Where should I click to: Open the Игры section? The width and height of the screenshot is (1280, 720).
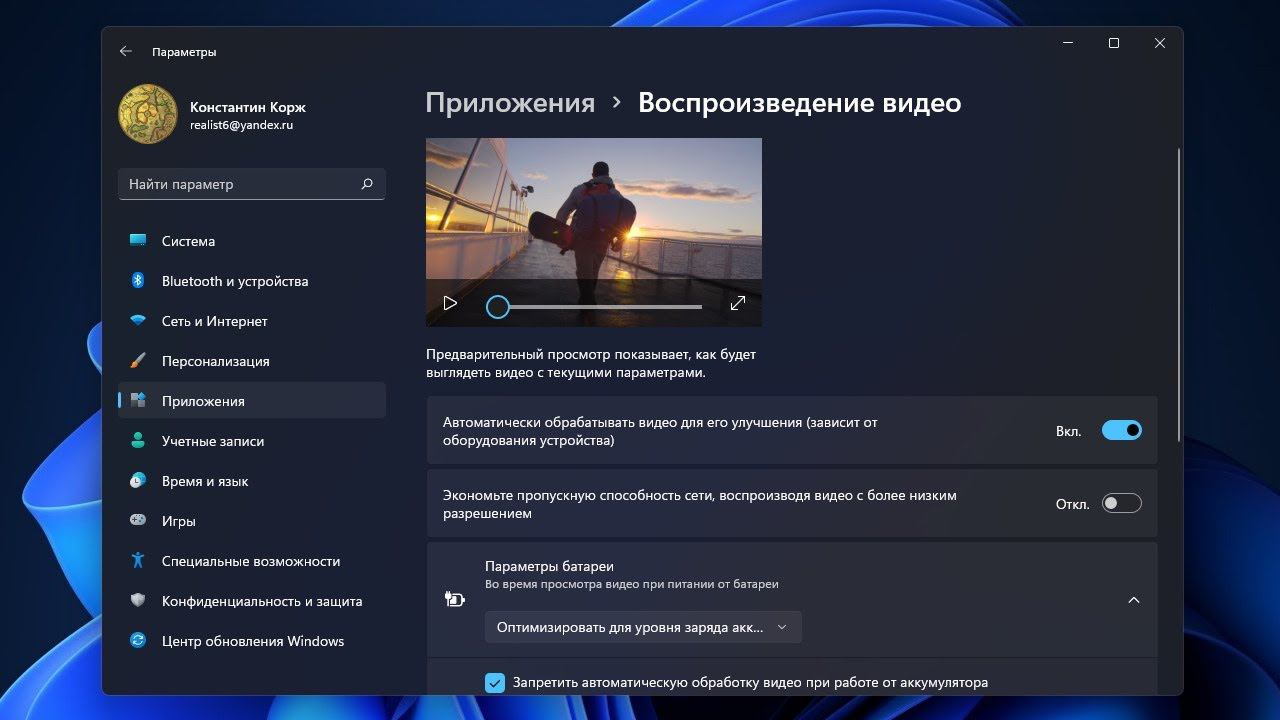tap(252, 521)
